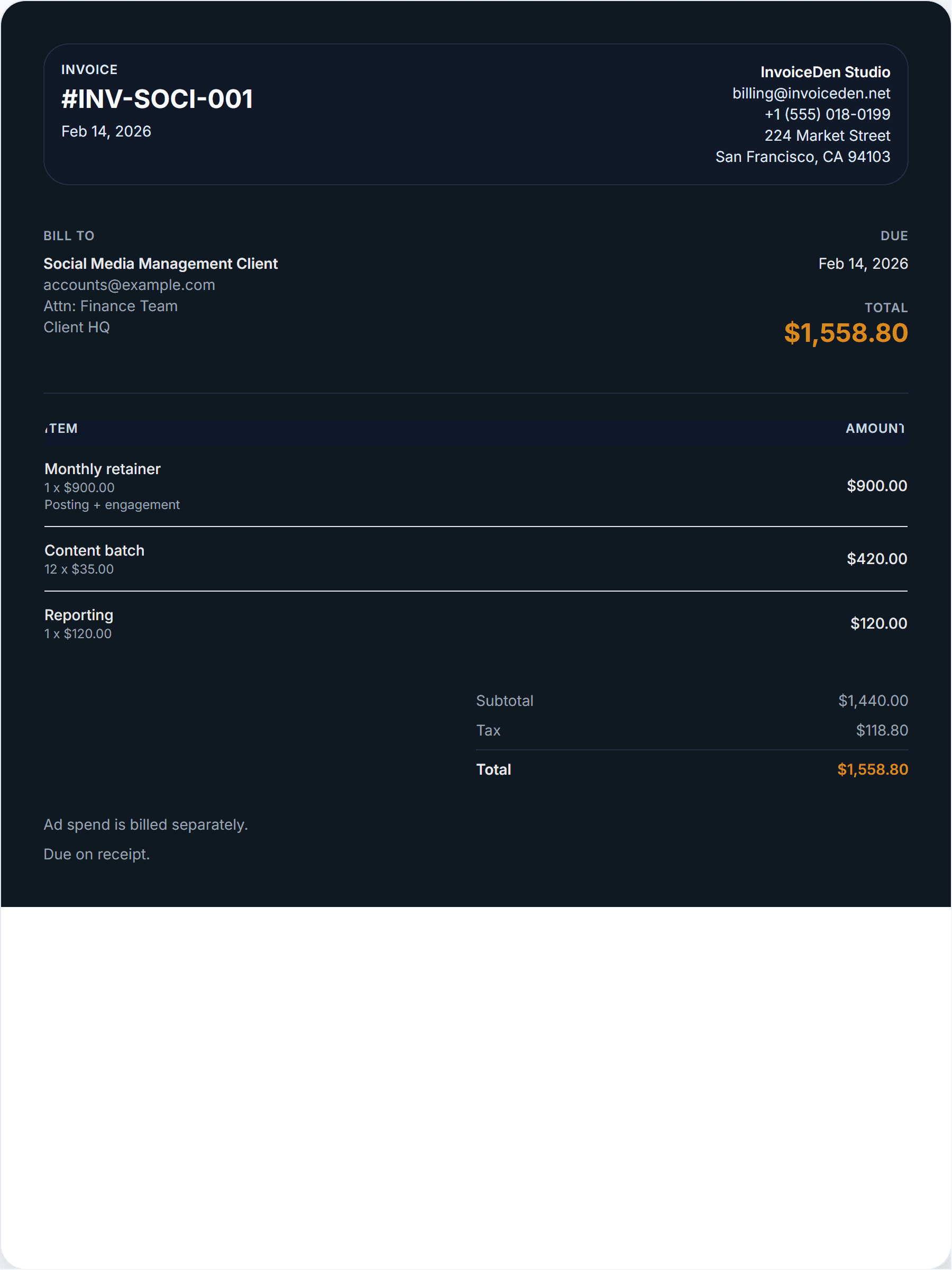This screenshot has width=952, height=1270.
Task: Click the billing@invoiceden.net email address
Action: click(811, 94)
